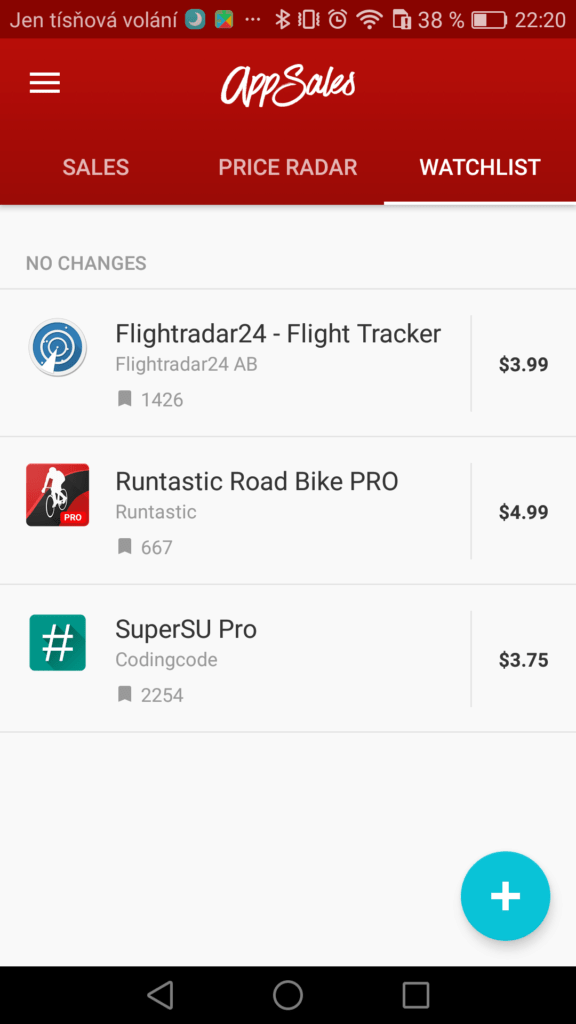The image size is (576, 1024).
Task: Tap the Android back navigation button
Action: [x=160, y=995]
